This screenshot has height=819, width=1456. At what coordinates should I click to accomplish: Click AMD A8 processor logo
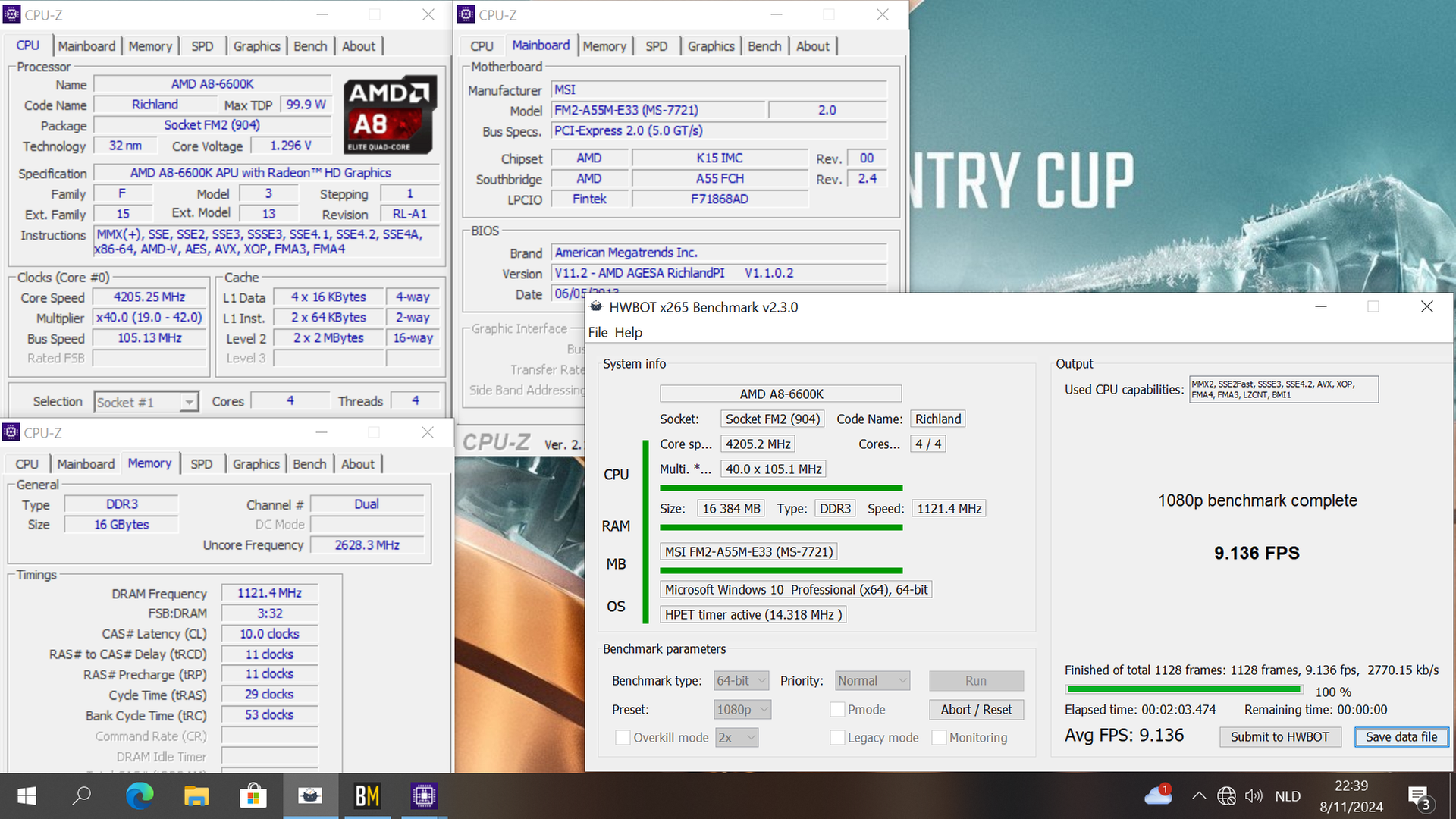390,115
